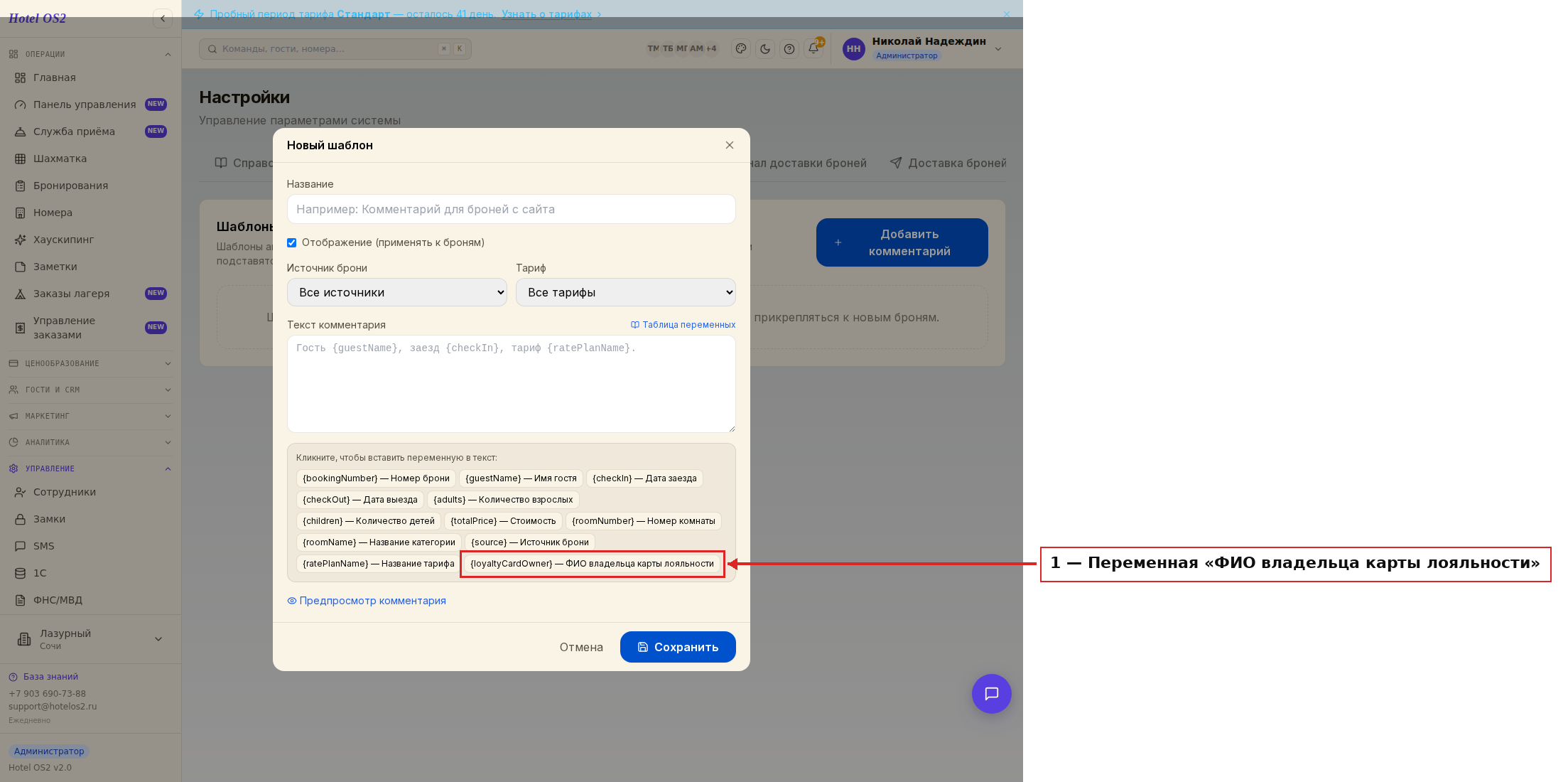Image resolution: width=1568 pixels, height=782 pixels.
Task: Open База знаний link
Action: click(43, 677)
